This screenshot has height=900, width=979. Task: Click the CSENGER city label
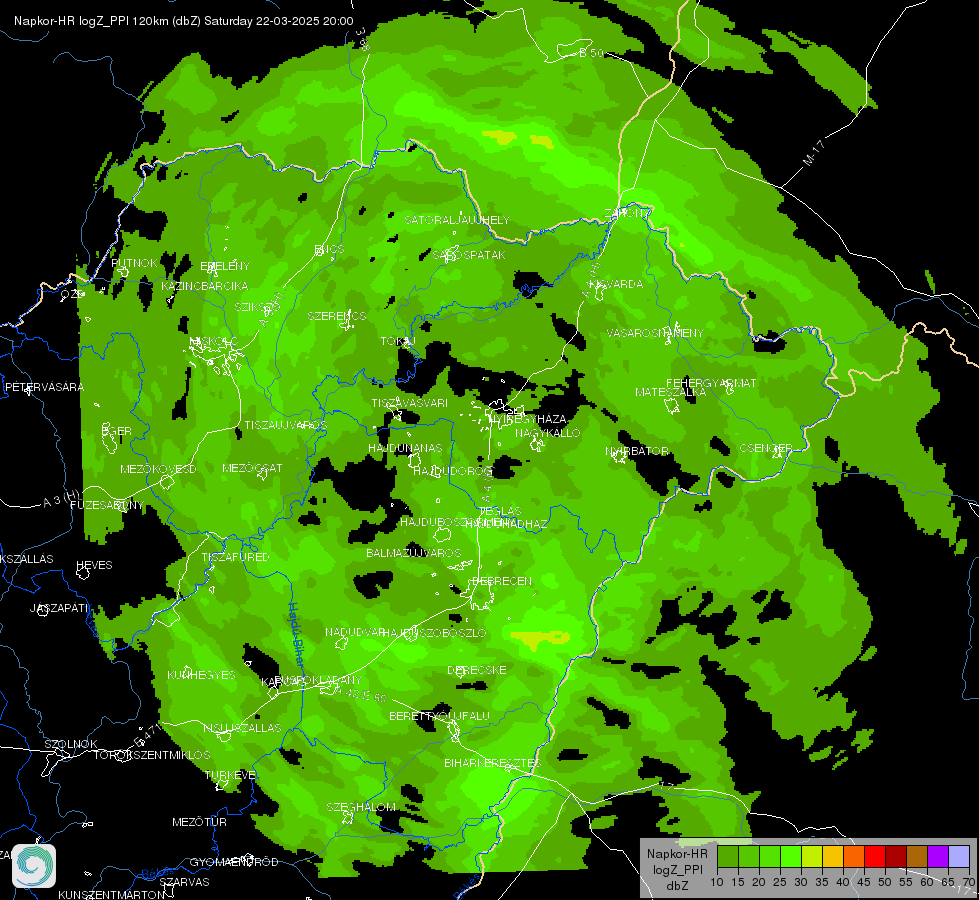click(x=765, y=448)
